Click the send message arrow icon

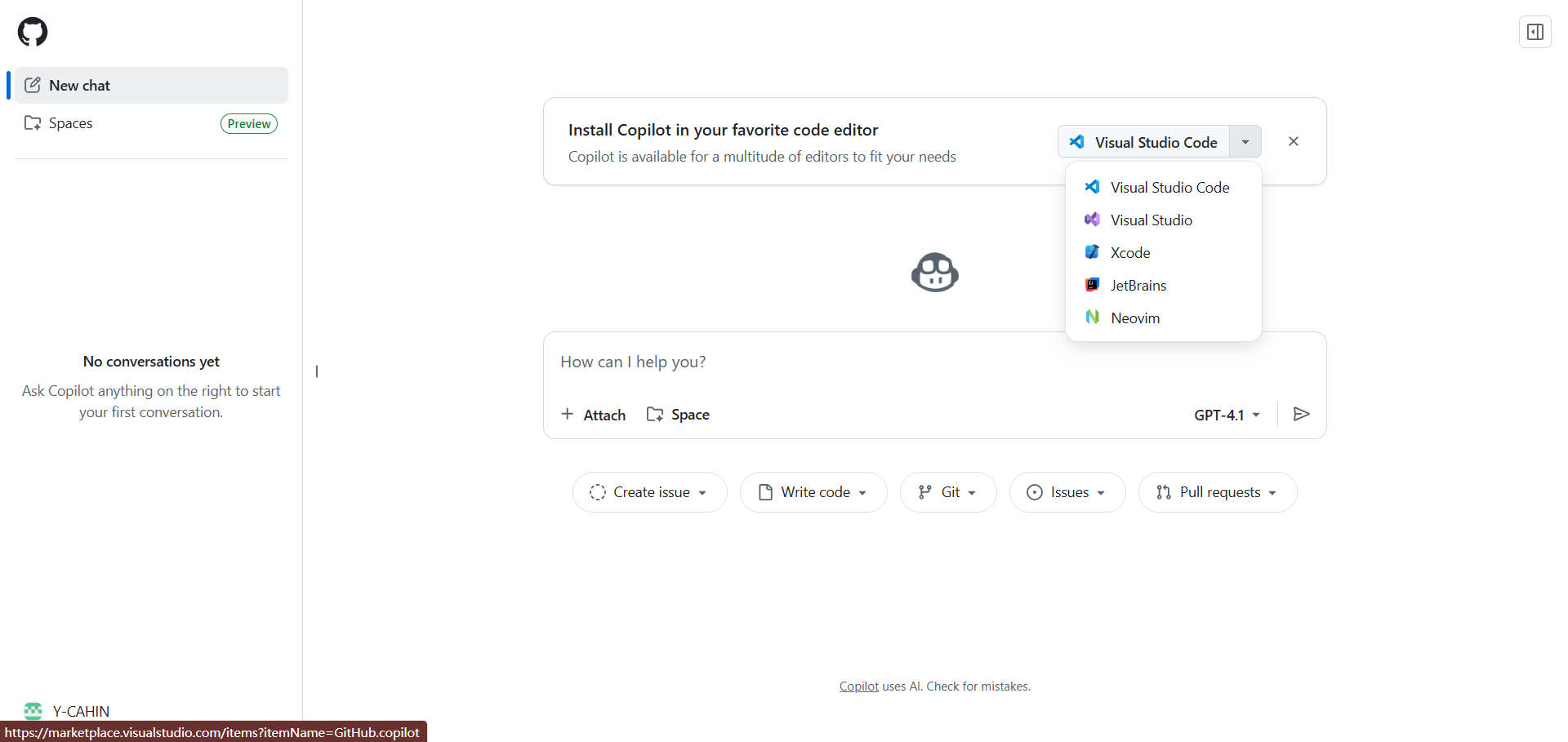pos(1302,415)
